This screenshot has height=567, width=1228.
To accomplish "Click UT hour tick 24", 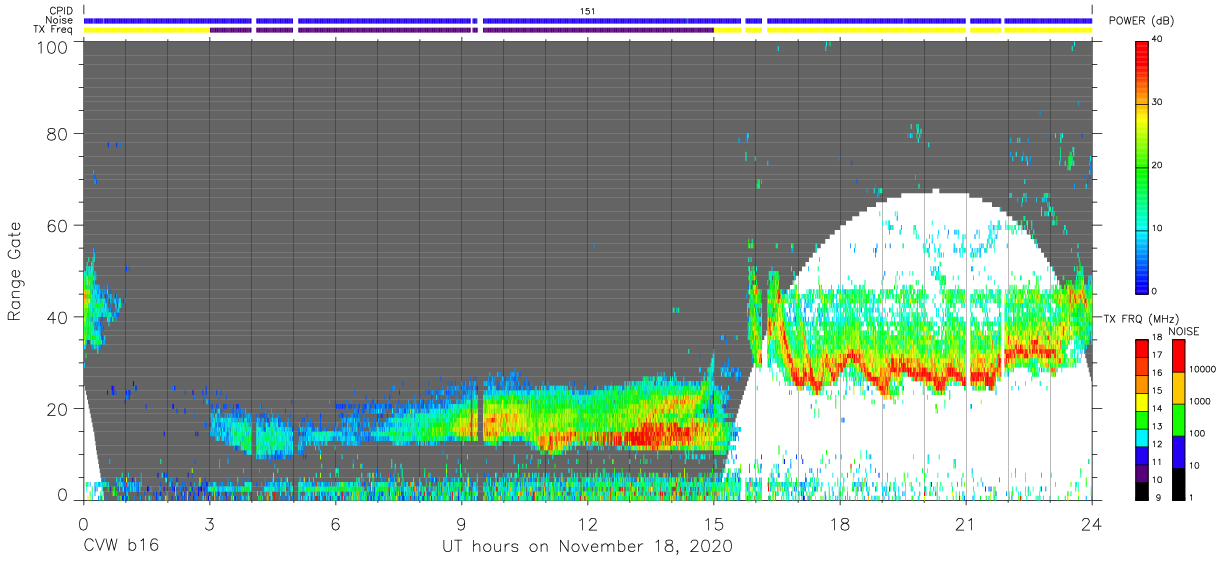I will [x=1092, y=523].
